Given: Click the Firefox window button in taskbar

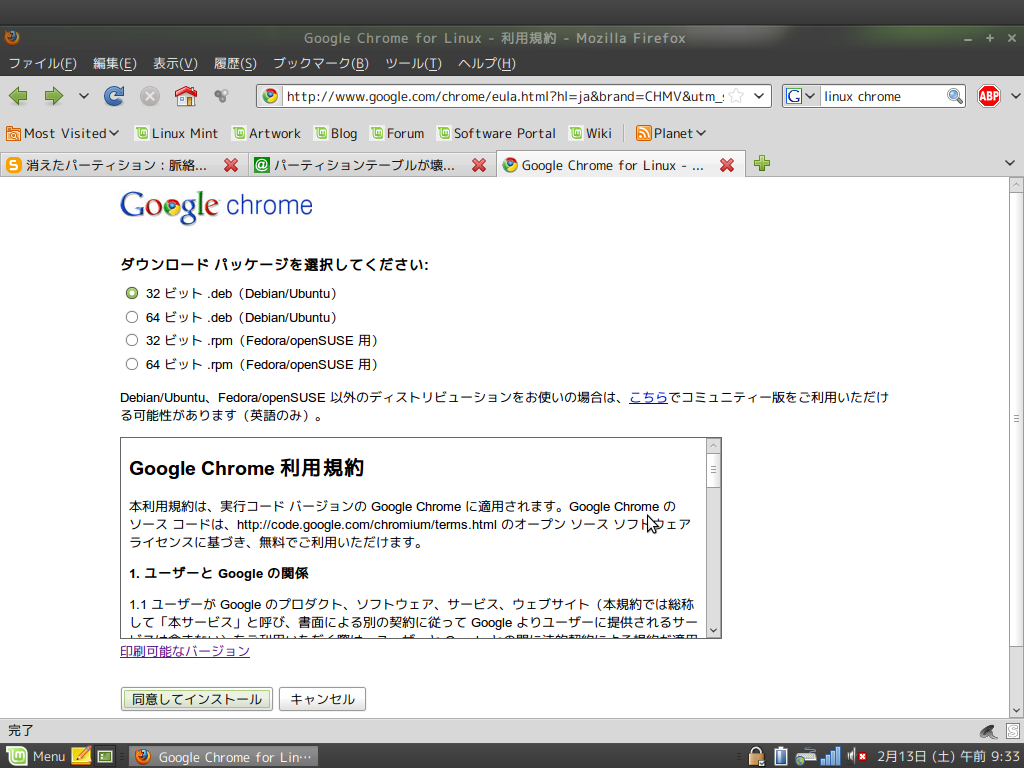Looking at the screenshot, I should (223, 756).
